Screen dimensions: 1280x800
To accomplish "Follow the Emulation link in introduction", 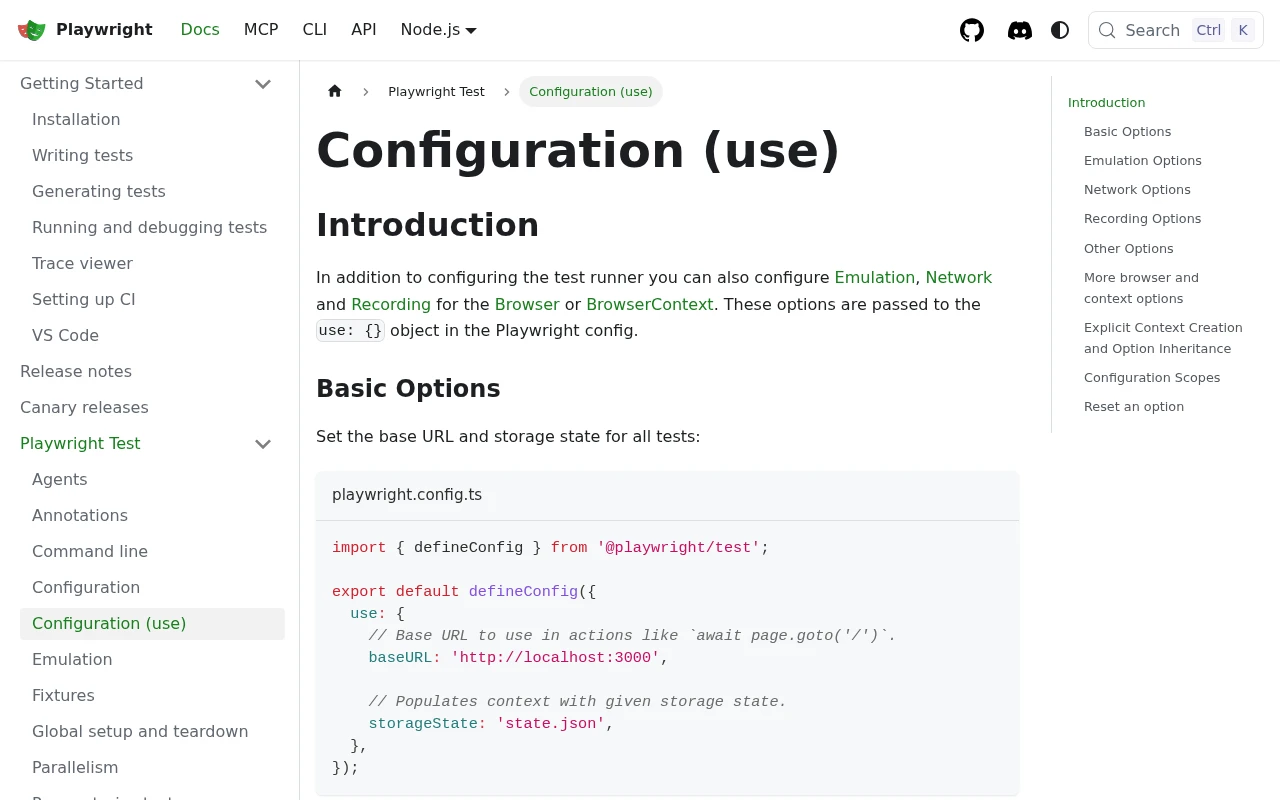I will coord(875,277).
